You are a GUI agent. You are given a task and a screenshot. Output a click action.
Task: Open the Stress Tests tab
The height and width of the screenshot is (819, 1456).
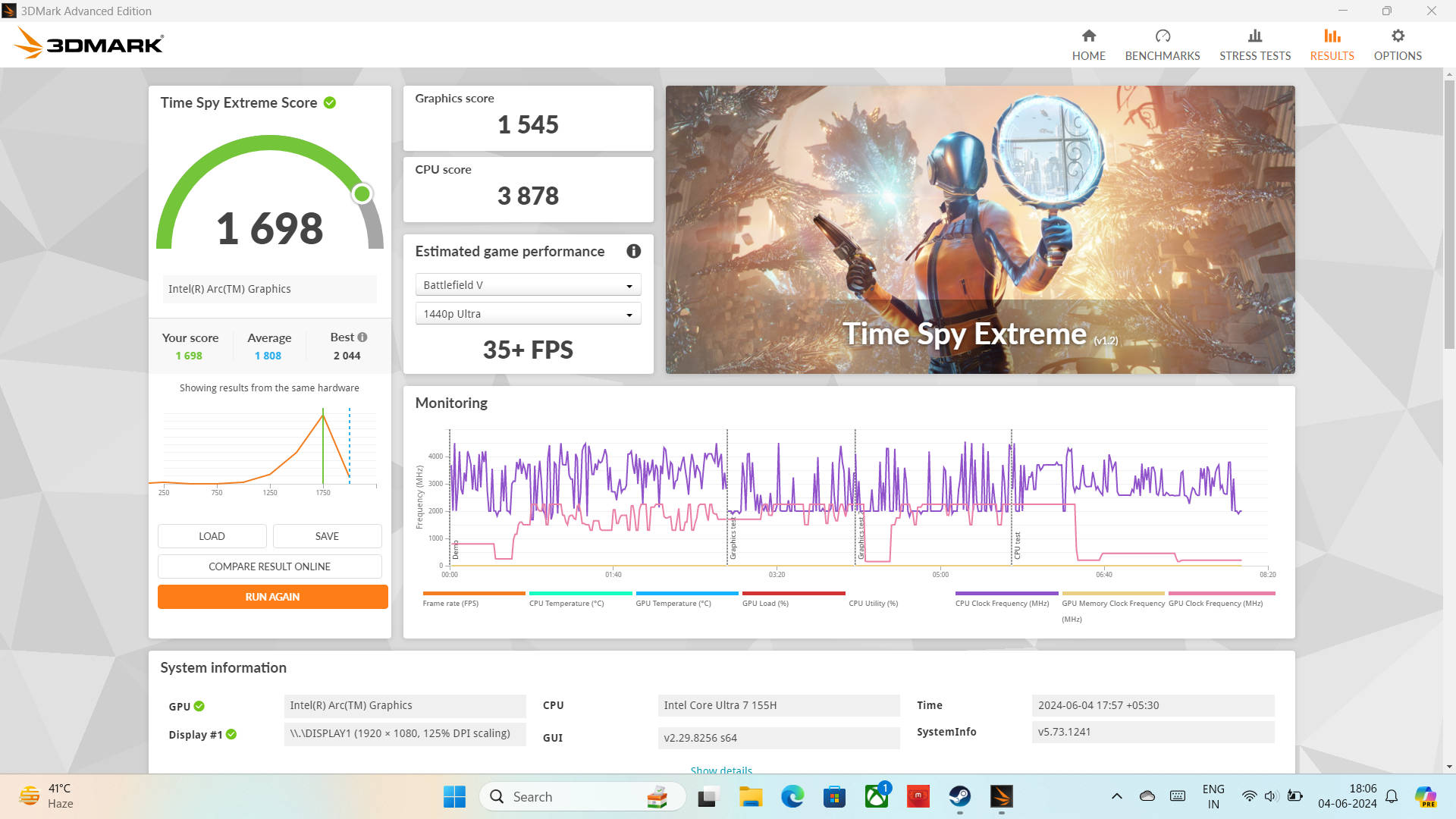tap(1254, 45)
